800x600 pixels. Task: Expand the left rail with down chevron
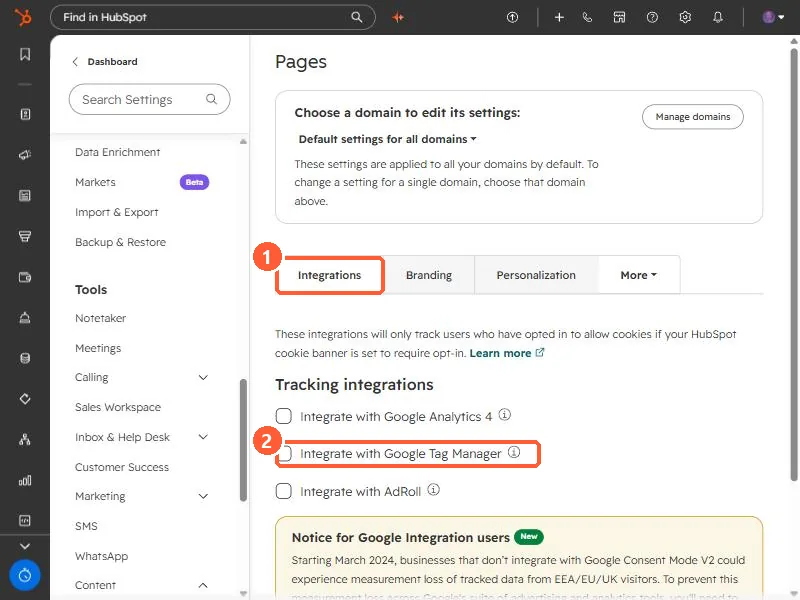[25, 546]
